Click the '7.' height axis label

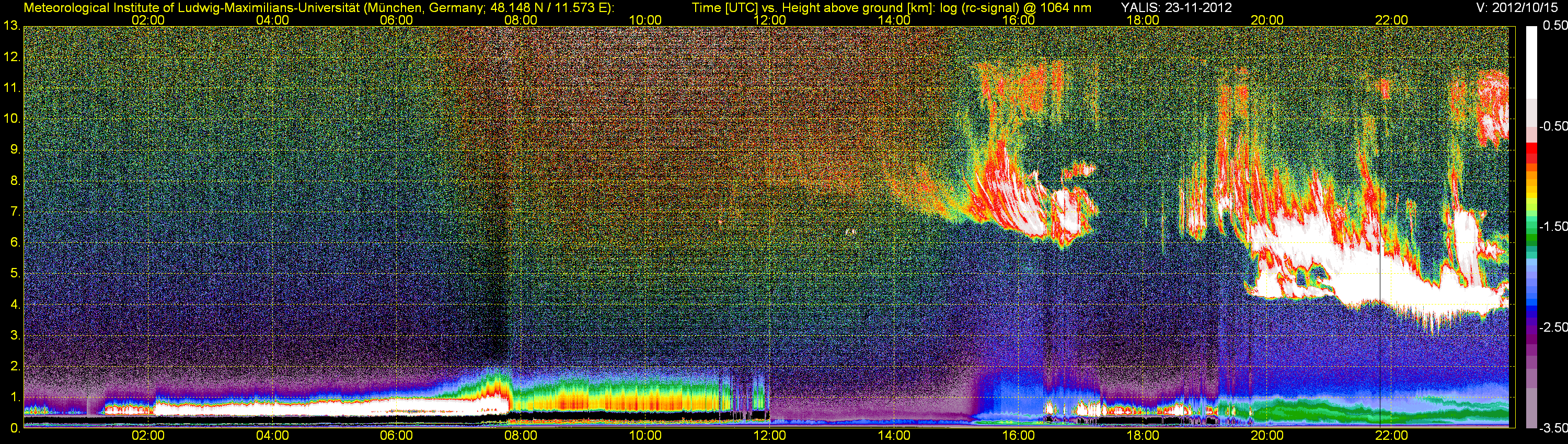(15, 212)
